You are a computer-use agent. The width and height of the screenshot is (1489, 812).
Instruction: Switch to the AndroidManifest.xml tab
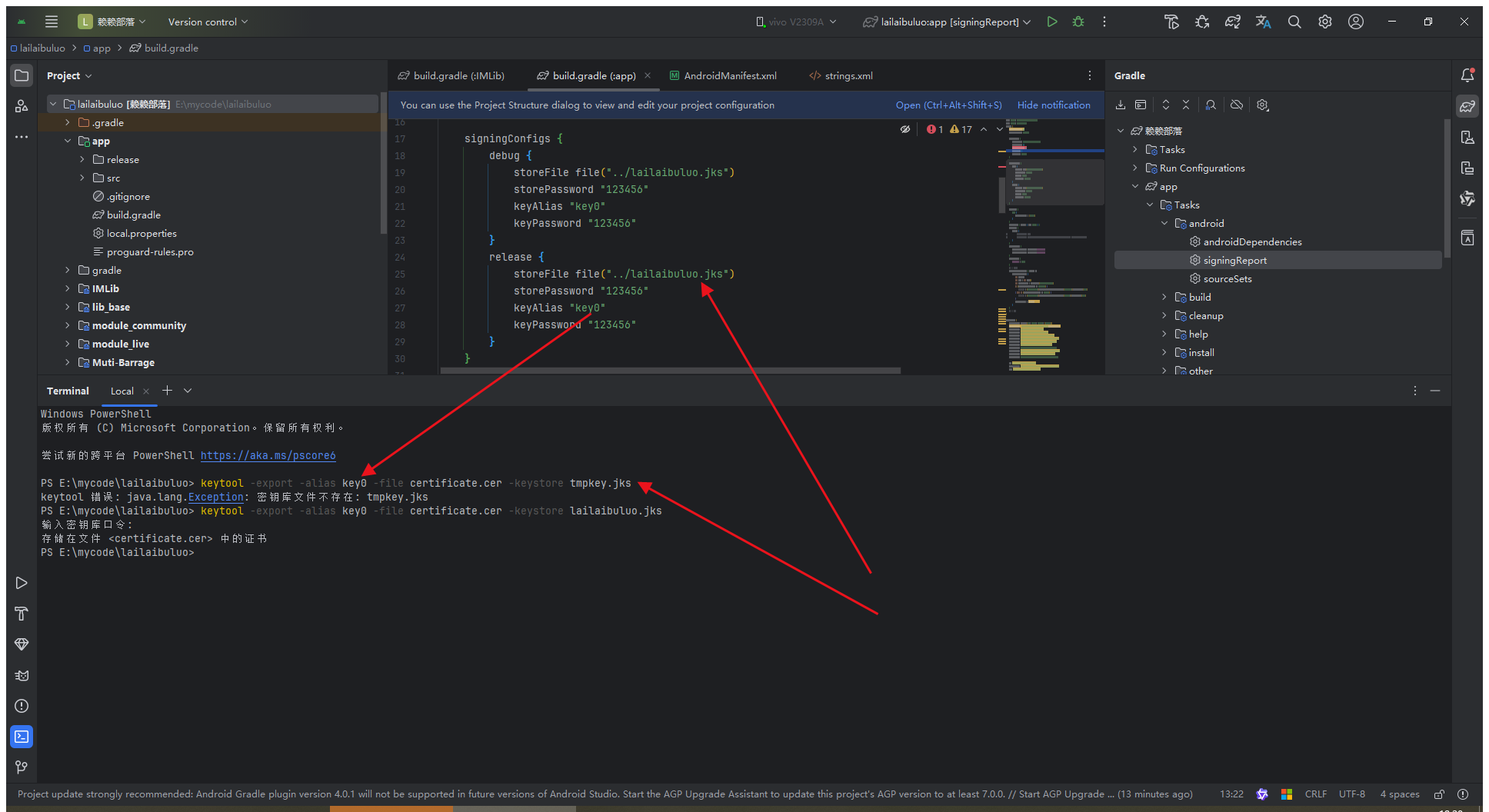(729, 75)
